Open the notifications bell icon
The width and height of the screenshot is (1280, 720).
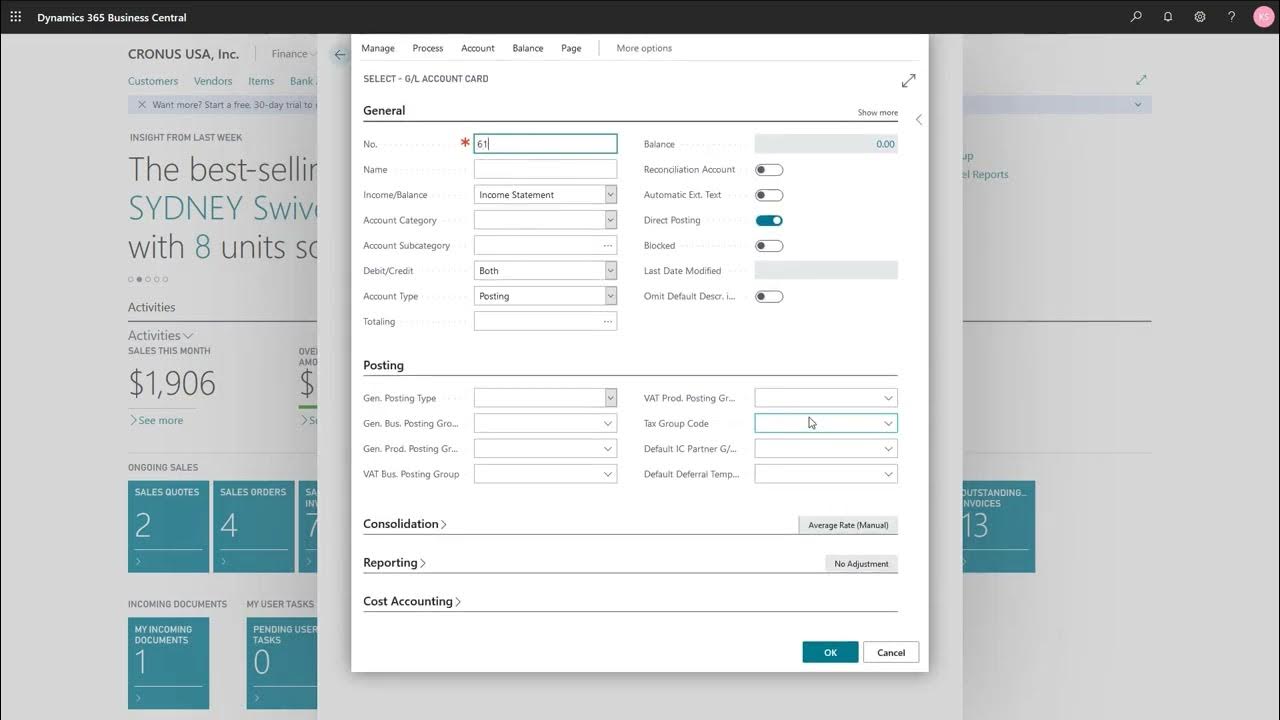(1168, 17)
